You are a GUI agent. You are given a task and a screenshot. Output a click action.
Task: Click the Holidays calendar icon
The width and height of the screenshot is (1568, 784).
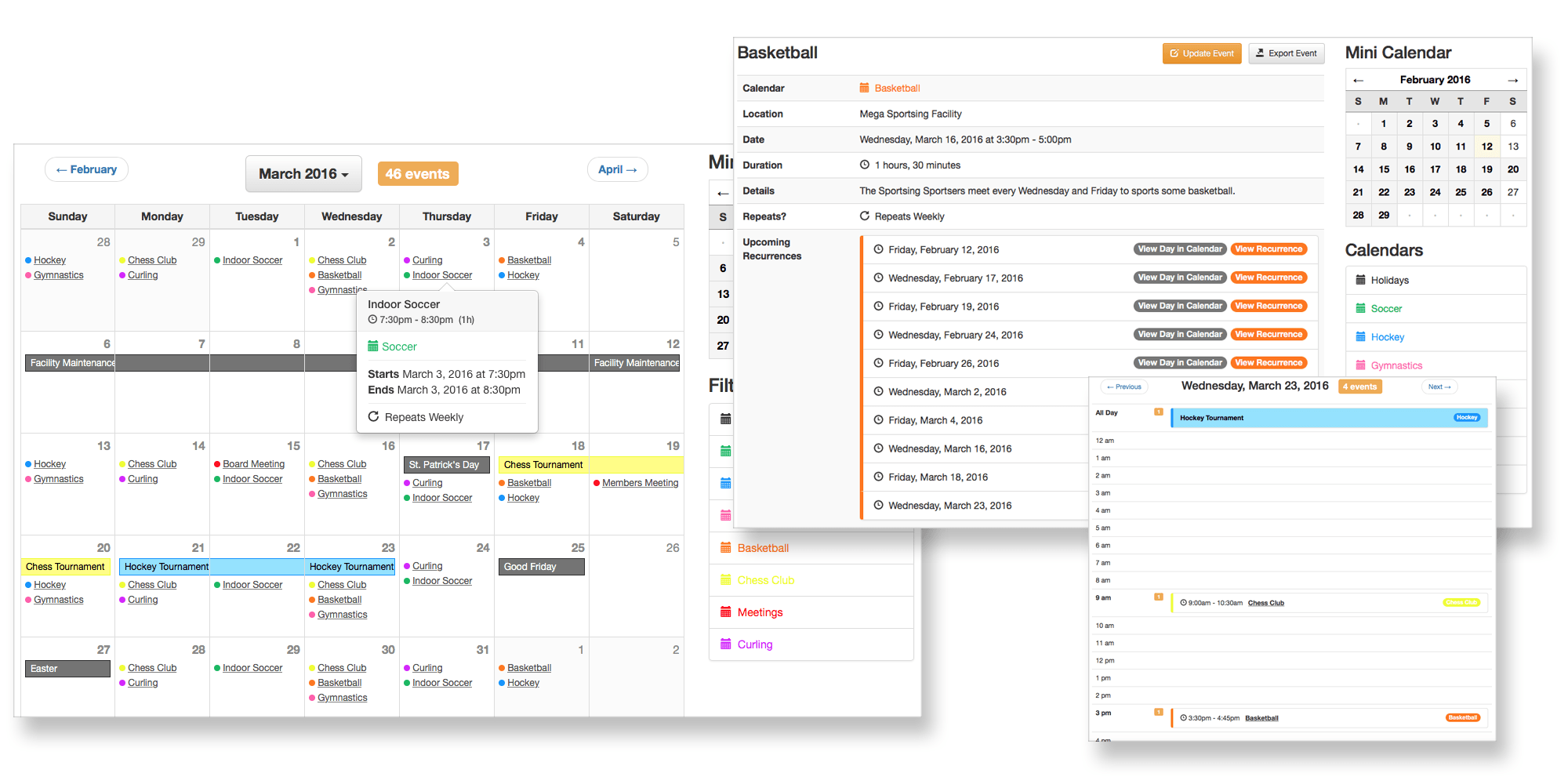coord(1360,280)
